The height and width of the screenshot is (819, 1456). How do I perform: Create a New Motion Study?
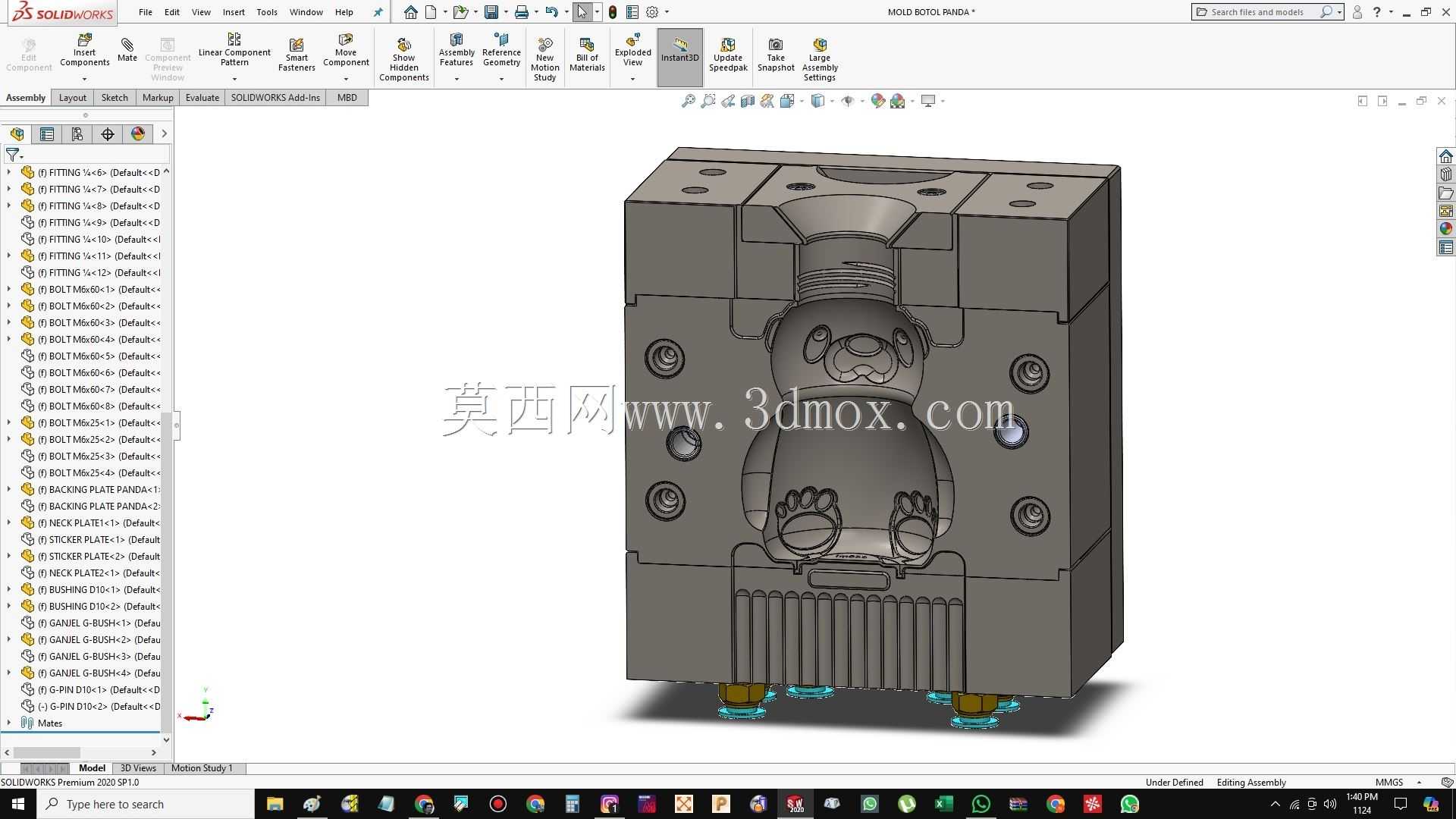pos(545,59)
